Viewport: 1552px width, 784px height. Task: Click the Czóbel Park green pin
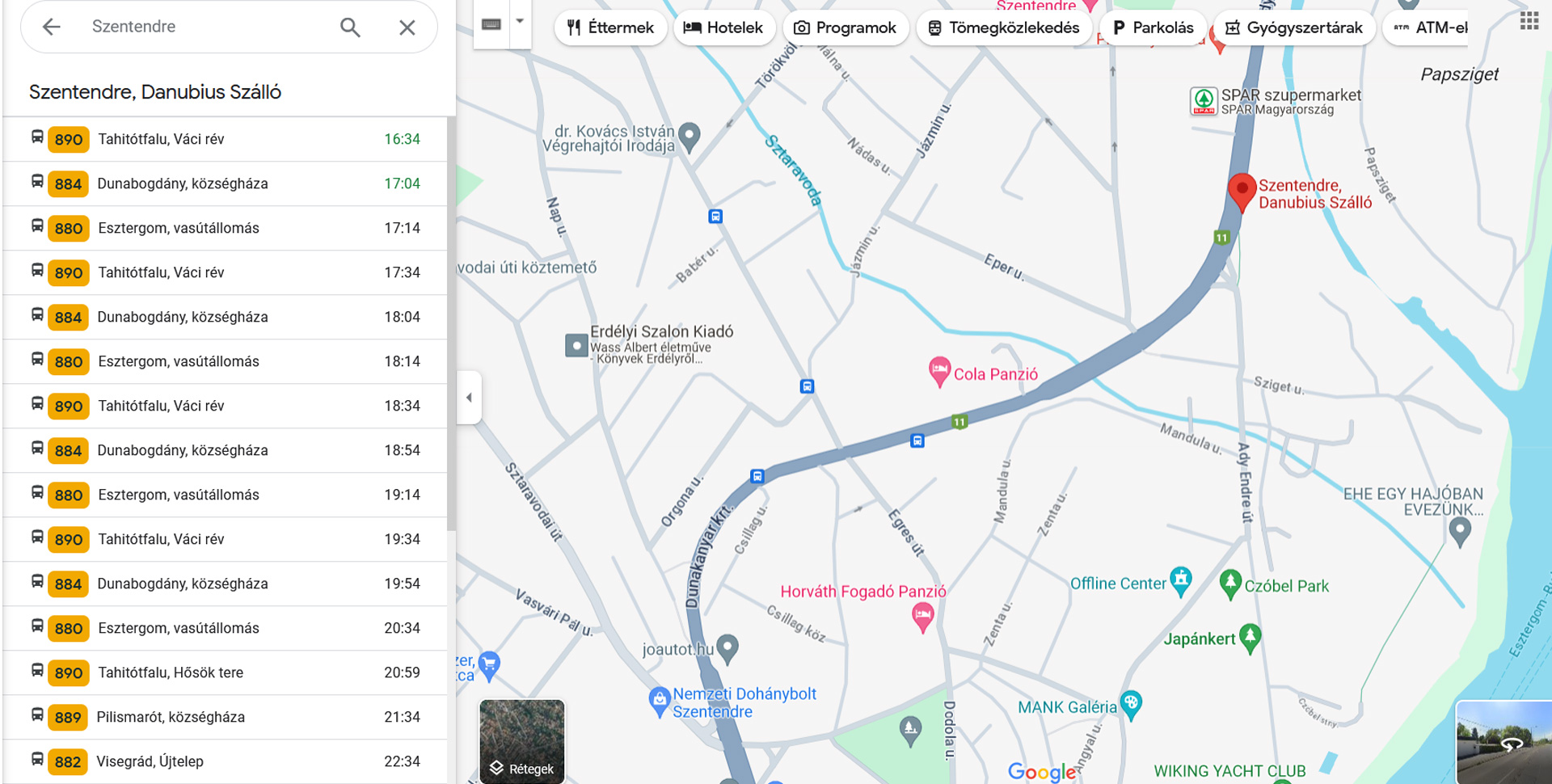click(1230, 584)
